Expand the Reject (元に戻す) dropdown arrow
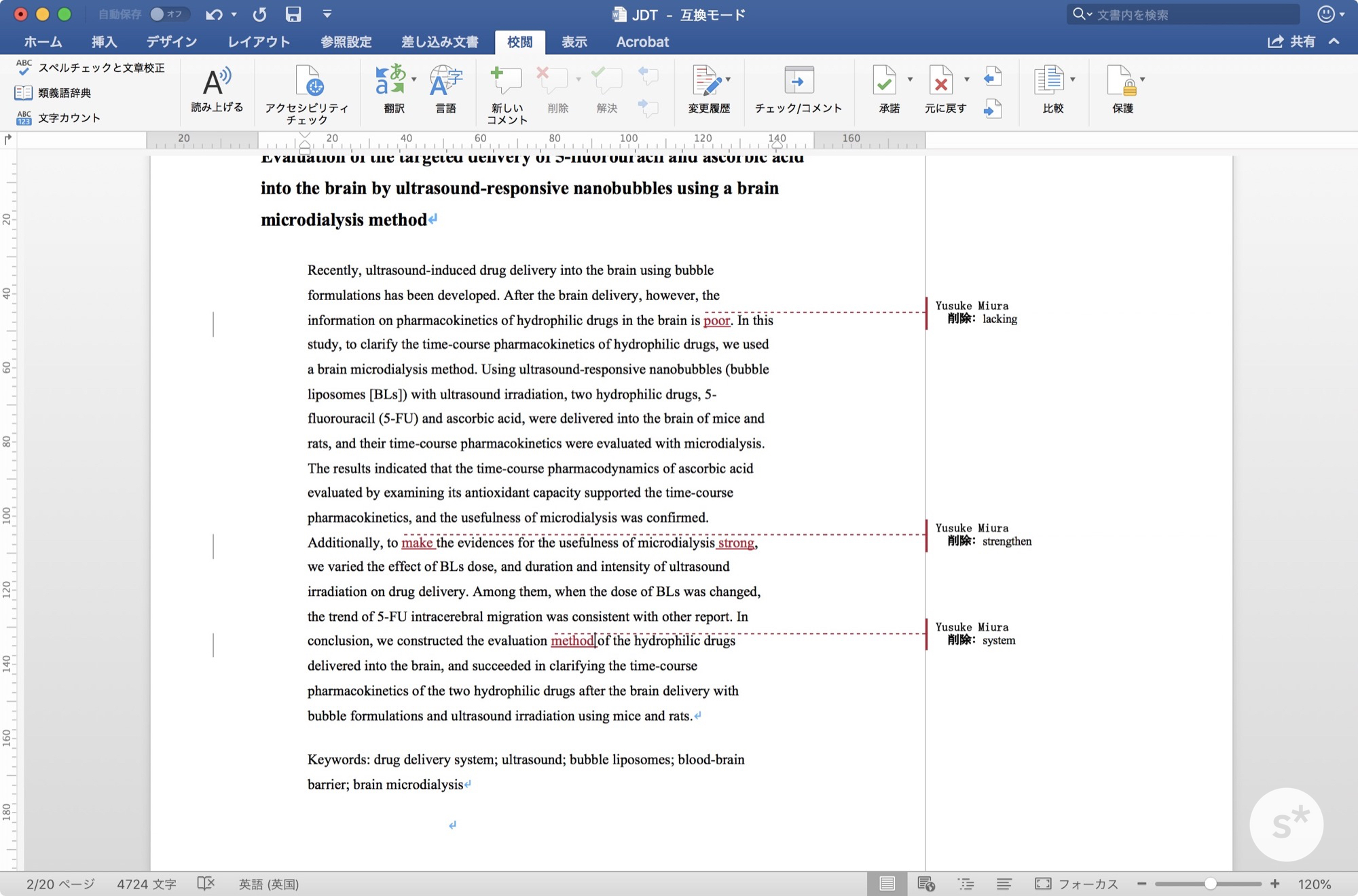1358x896 pixels. click(x=967, y=79)
